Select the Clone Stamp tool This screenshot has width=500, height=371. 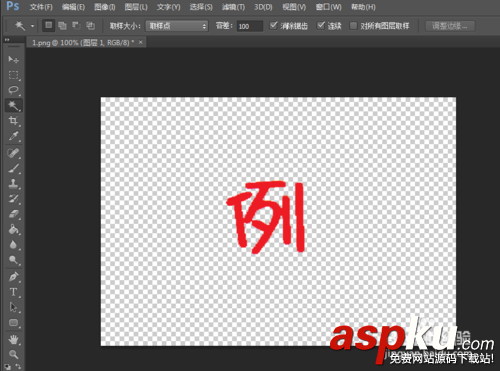pyautogui.click(x=13, y=183)
